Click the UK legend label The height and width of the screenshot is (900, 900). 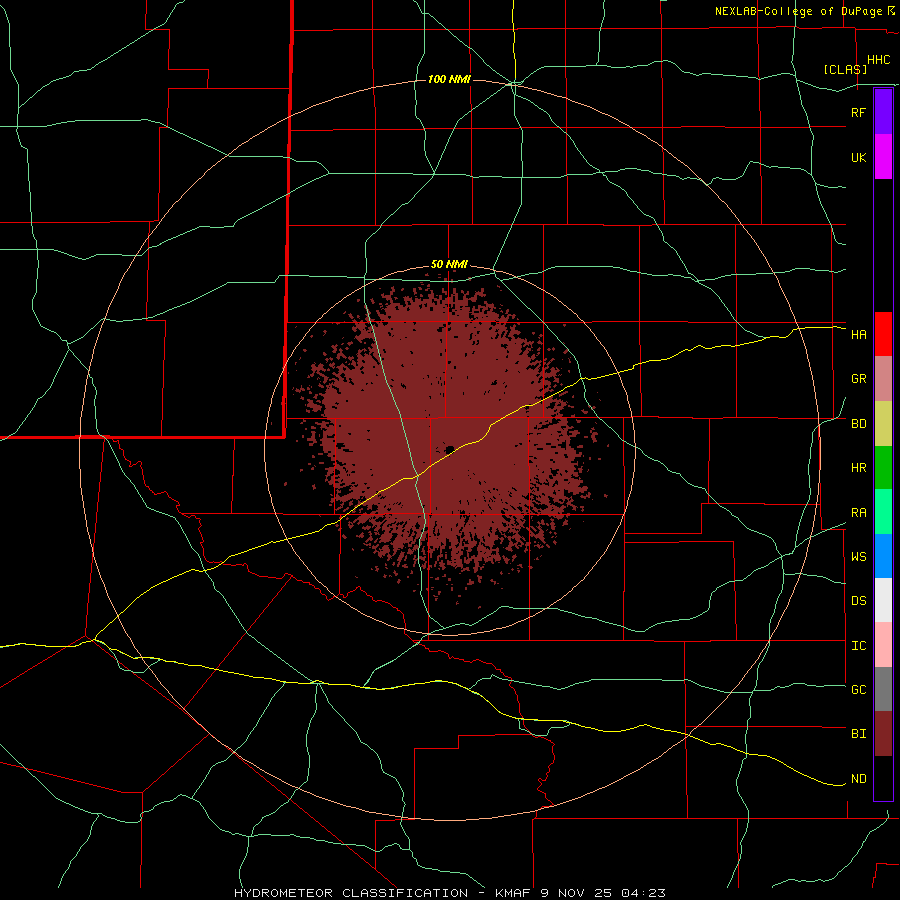pos(858,157)
